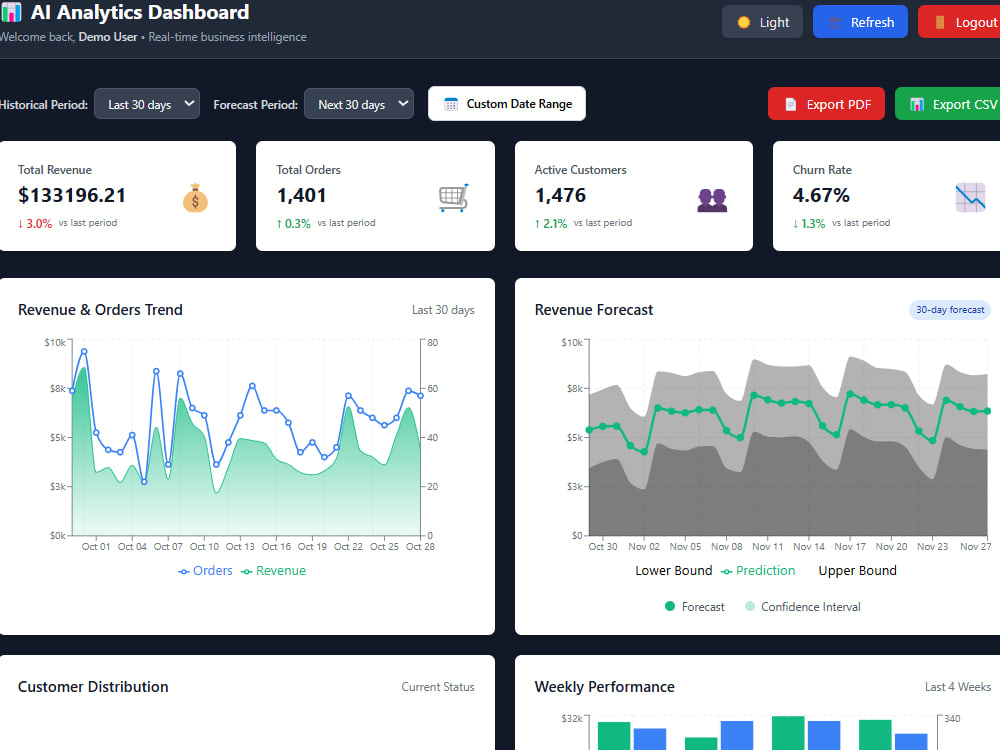The height and width of the screenshot is (750, 1000).
Task: Toggle Light theme mode
Action: point(762,22)
